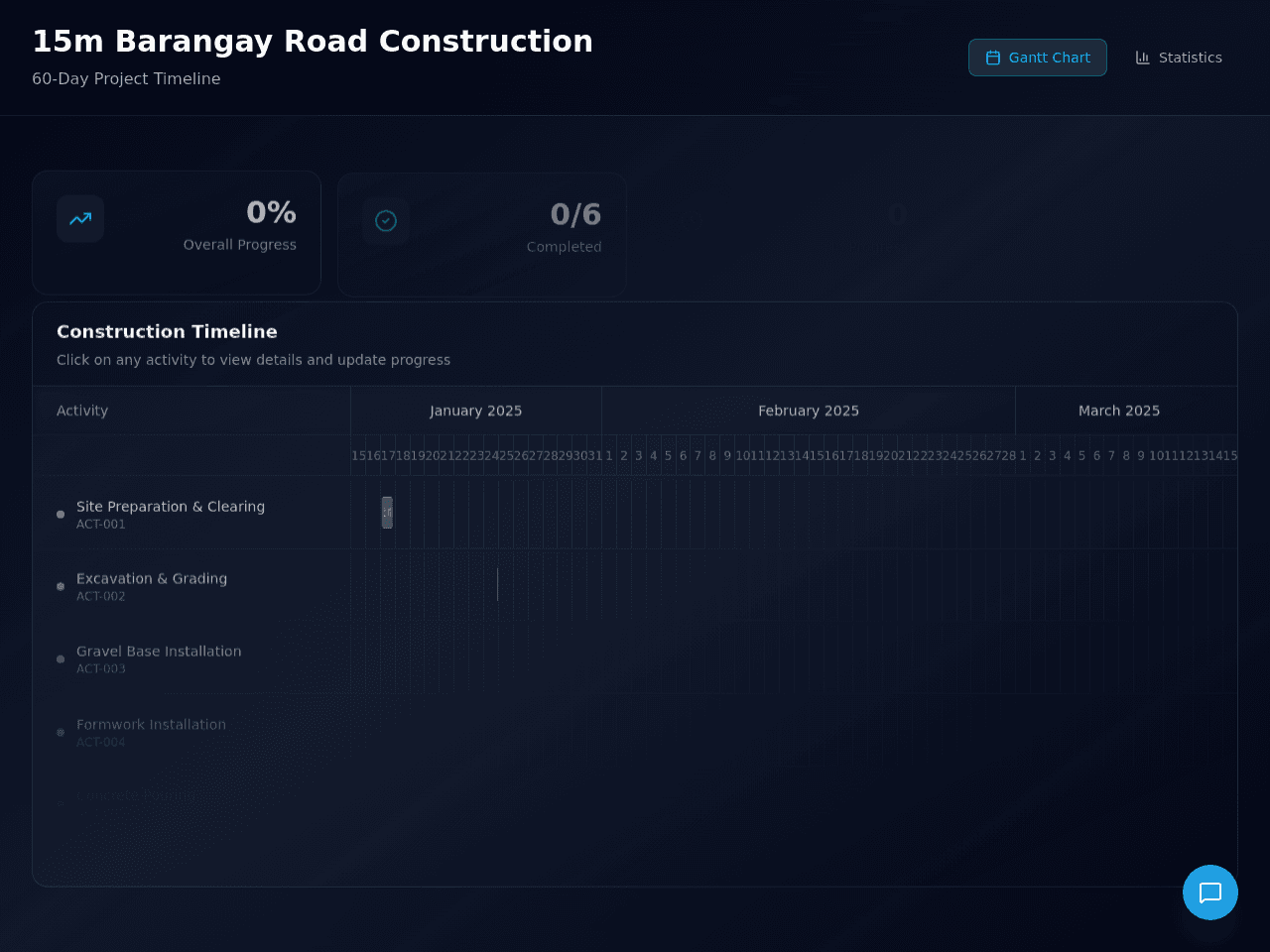The width and height of the screenshot is (1270, 952).
Task: Click the Overall Progress trend icon
Action: pyautogui.click(x=80, y=219)
